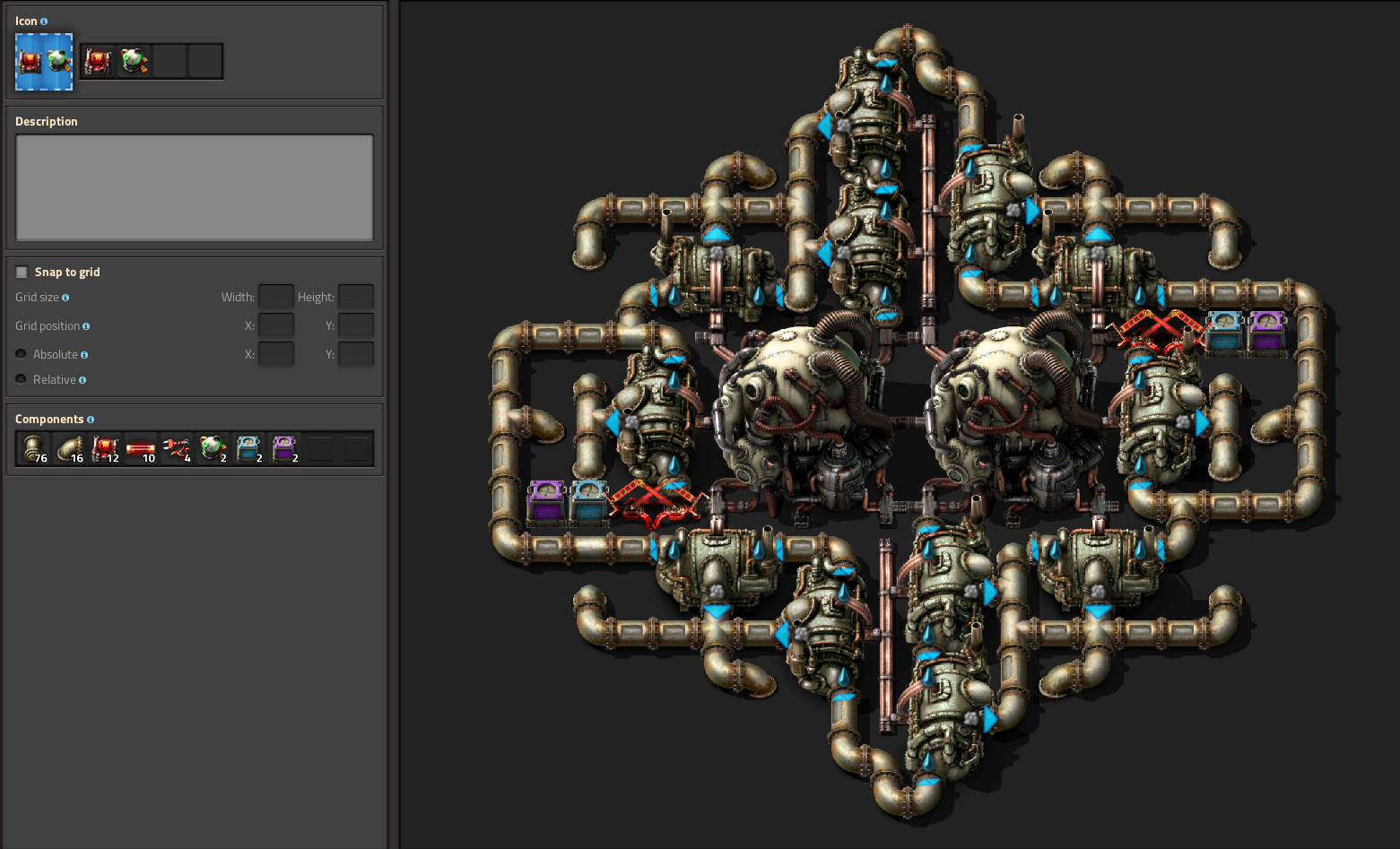Click the grid size Width field
Image resolution: width=1400 pixels, height=849 pixels.
coord(276,297)
